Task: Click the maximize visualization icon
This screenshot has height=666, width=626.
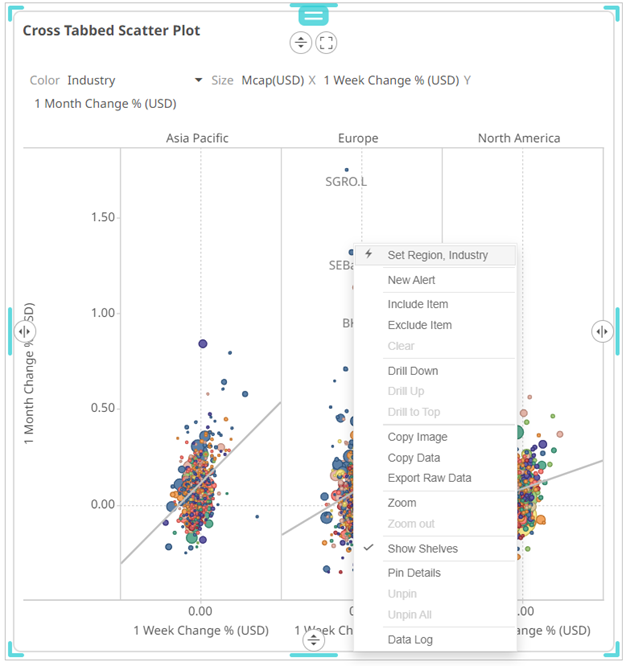Action: pos(326,42)
